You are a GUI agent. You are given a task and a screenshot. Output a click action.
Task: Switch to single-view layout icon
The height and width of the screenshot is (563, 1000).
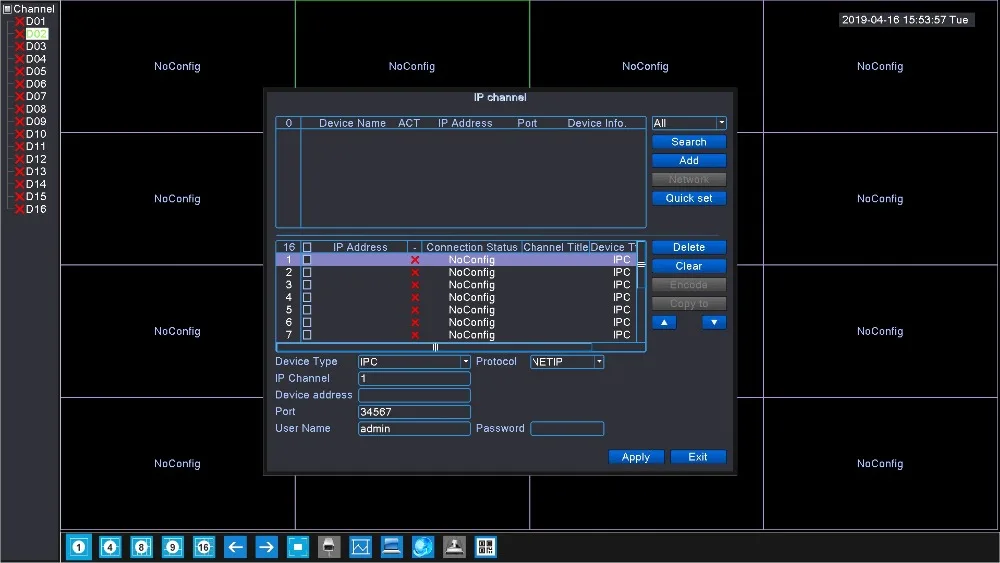point(78,547)
